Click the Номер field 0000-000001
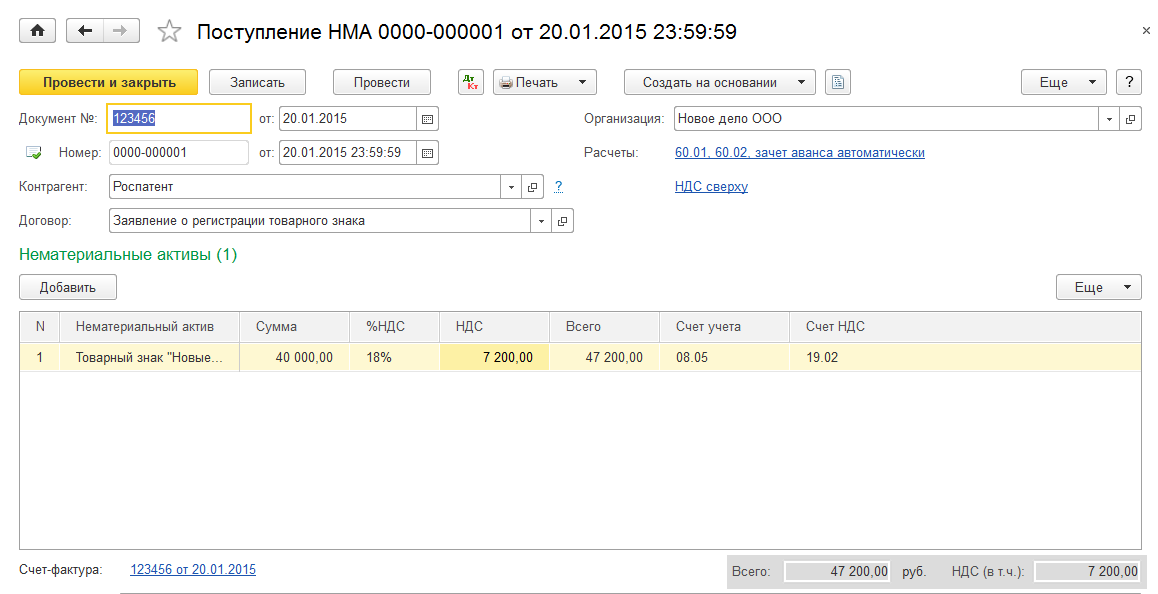1158x594 pixels. tap(179, 153)
